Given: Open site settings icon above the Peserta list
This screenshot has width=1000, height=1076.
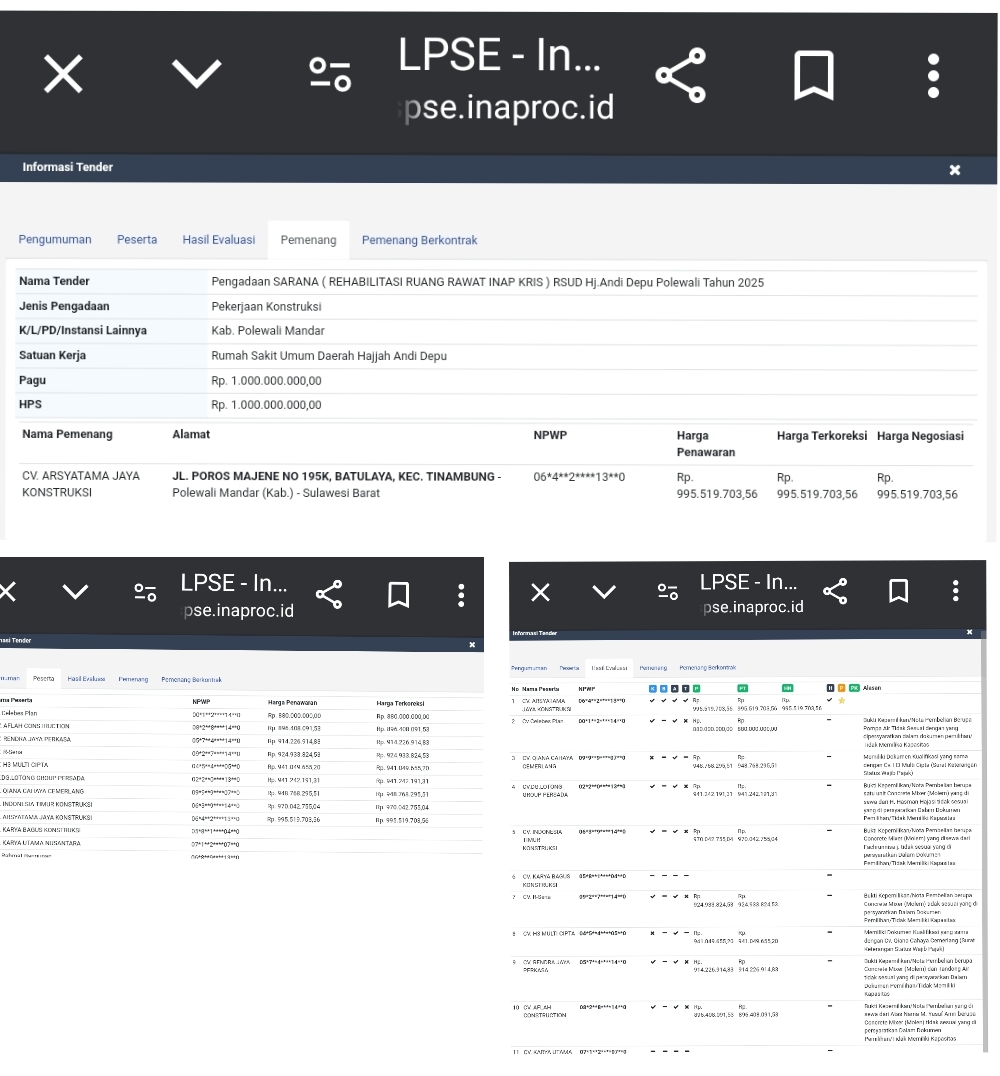Looking at the screenshot, I should tap(147, 595).
